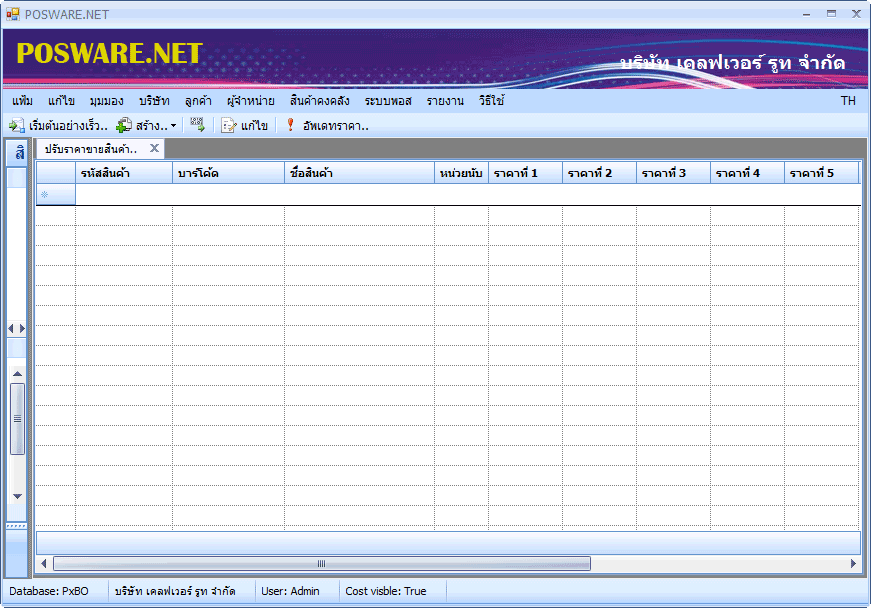Click the แก้ไข (edit) pencil icon

(229, 126)
